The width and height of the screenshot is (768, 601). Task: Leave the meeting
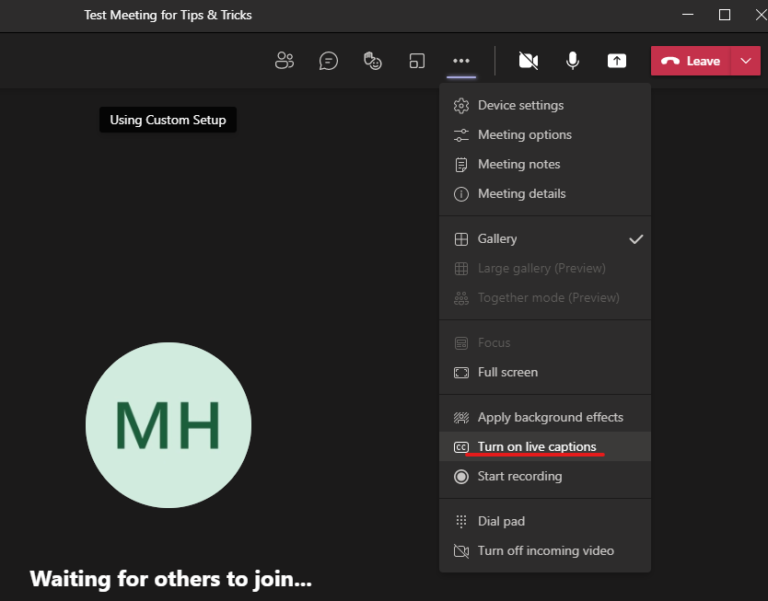pyautogui.click(x=691, y=61)
